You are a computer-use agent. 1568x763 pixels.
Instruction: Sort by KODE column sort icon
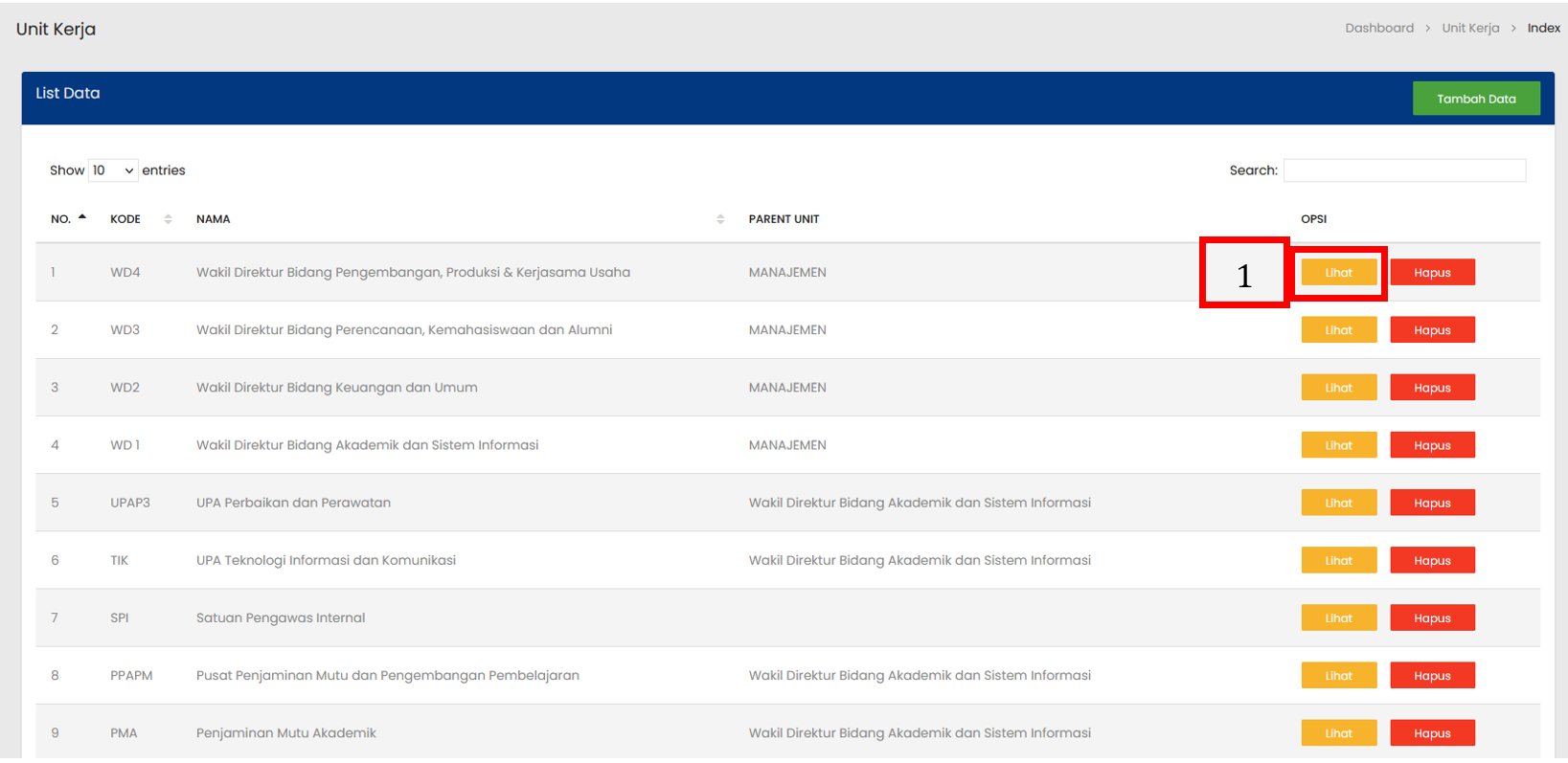pyautogui.click(x=168, y=219)
